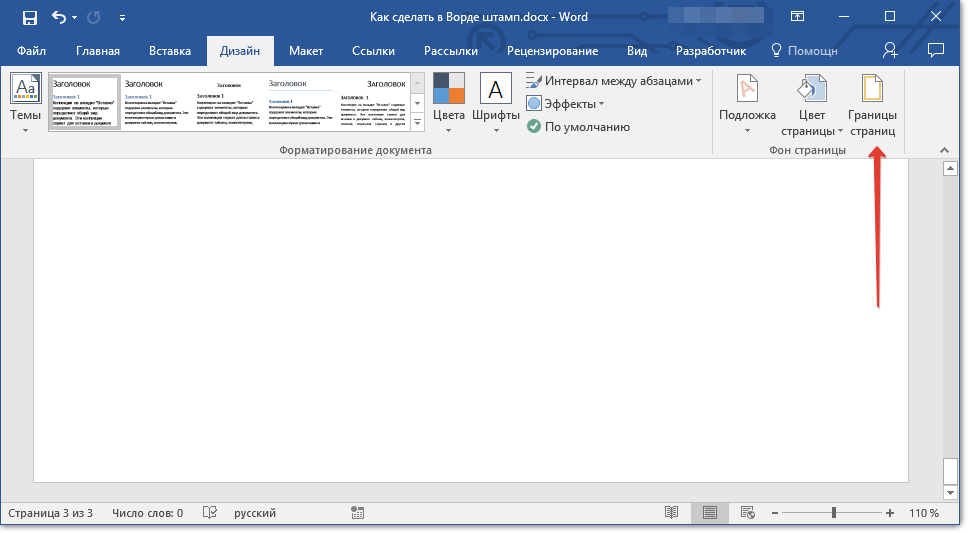Open the Share person icon
The image size is (968, 533).
pos(890,51)
